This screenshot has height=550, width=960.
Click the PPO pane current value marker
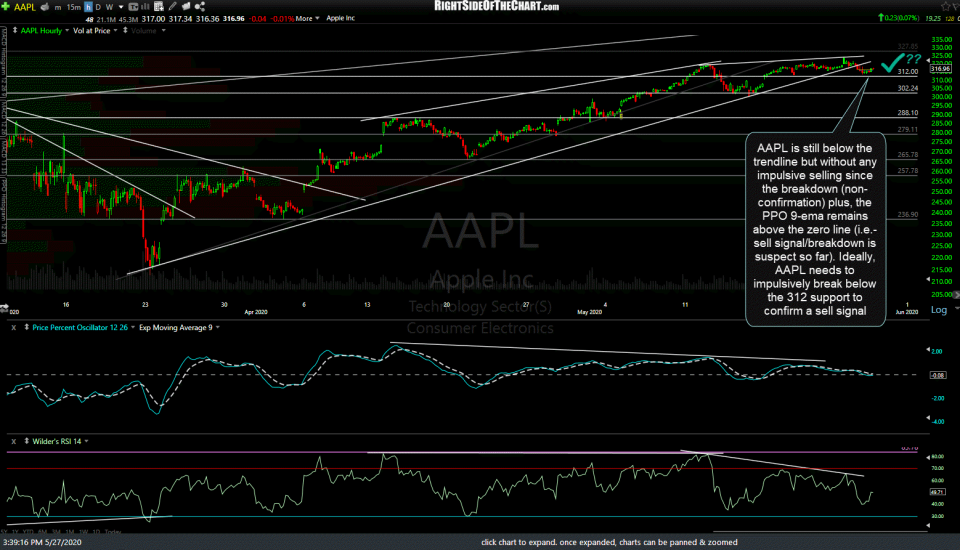(938, 375)
